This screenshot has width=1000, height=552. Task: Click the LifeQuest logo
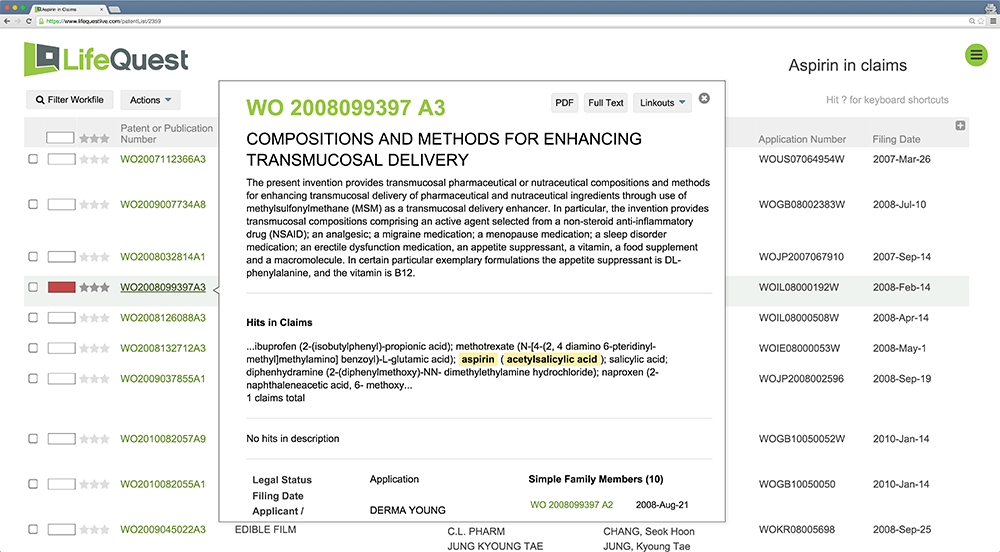(106, 59)
